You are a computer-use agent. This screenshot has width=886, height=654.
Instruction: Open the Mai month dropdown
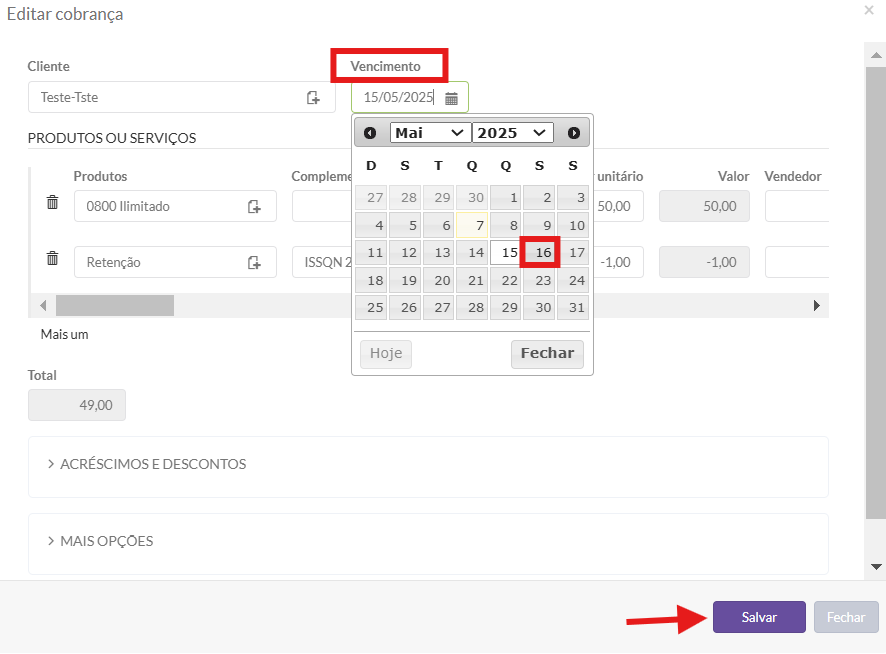pos(430,133)
